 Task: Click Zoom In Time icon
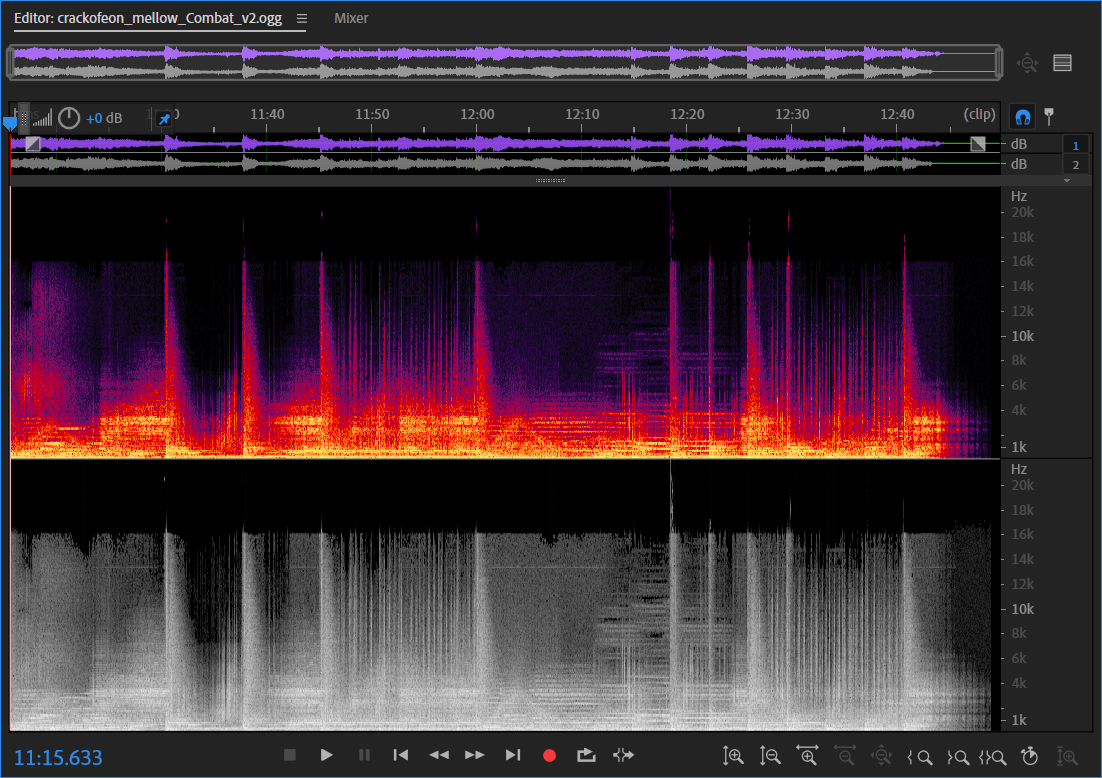807,756
